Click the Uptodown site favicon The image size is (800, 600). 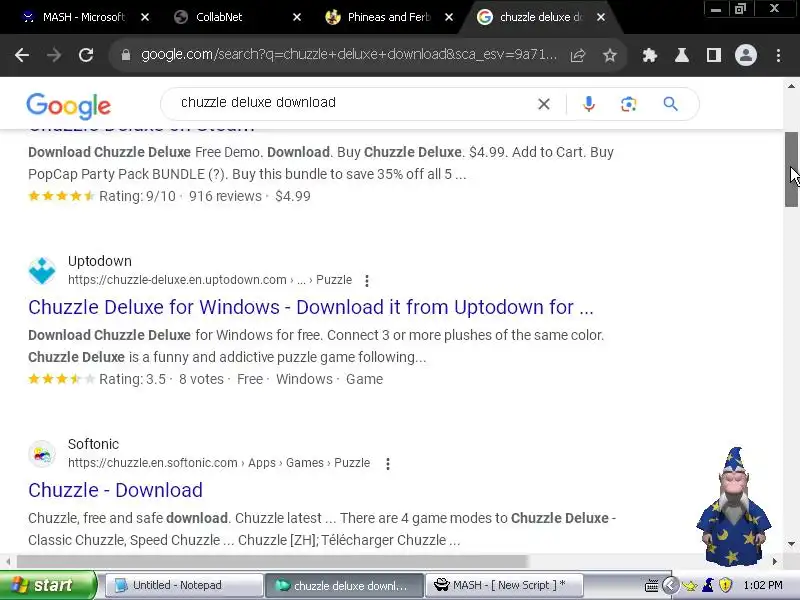pos(42,270)
